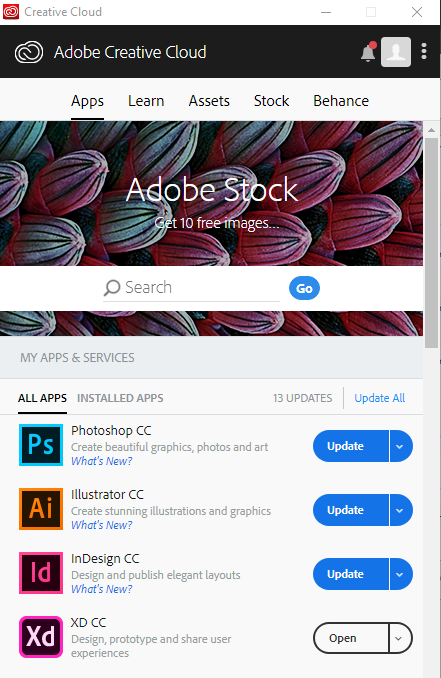Expand the XD Open dropdown arrow
The image size is (441, 678).
[x=400, y=638]
